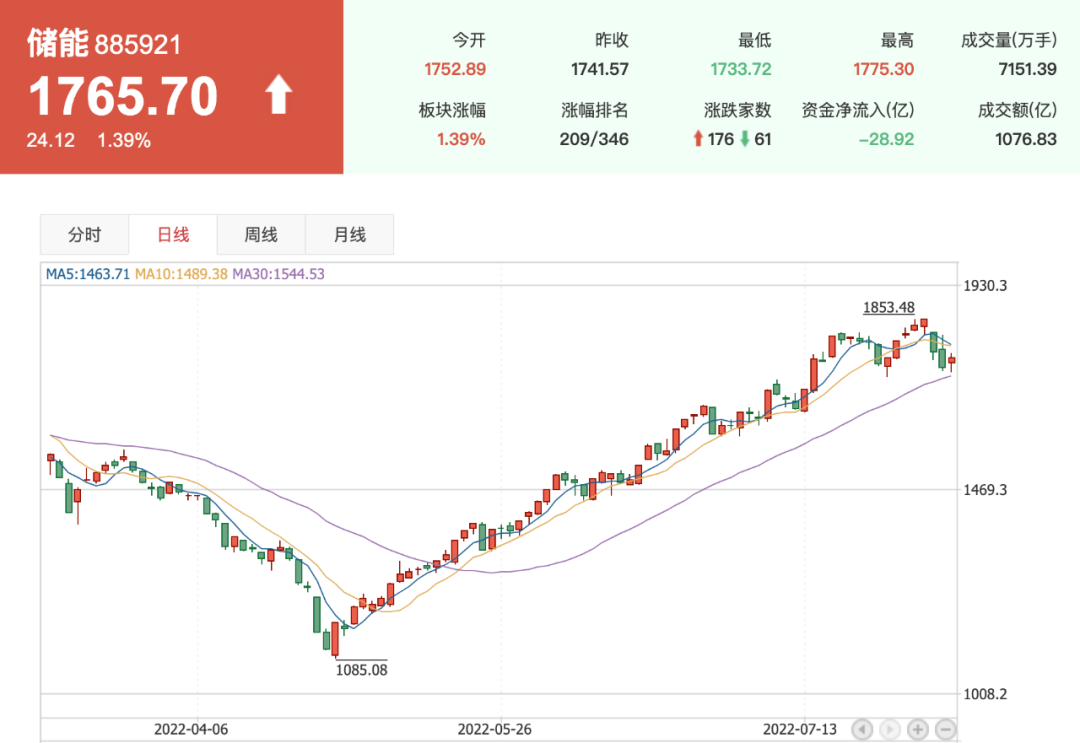Click the MA30:1544.53 legend label
This screenshot has width=1080, height=743.
[x=278, y=274]
